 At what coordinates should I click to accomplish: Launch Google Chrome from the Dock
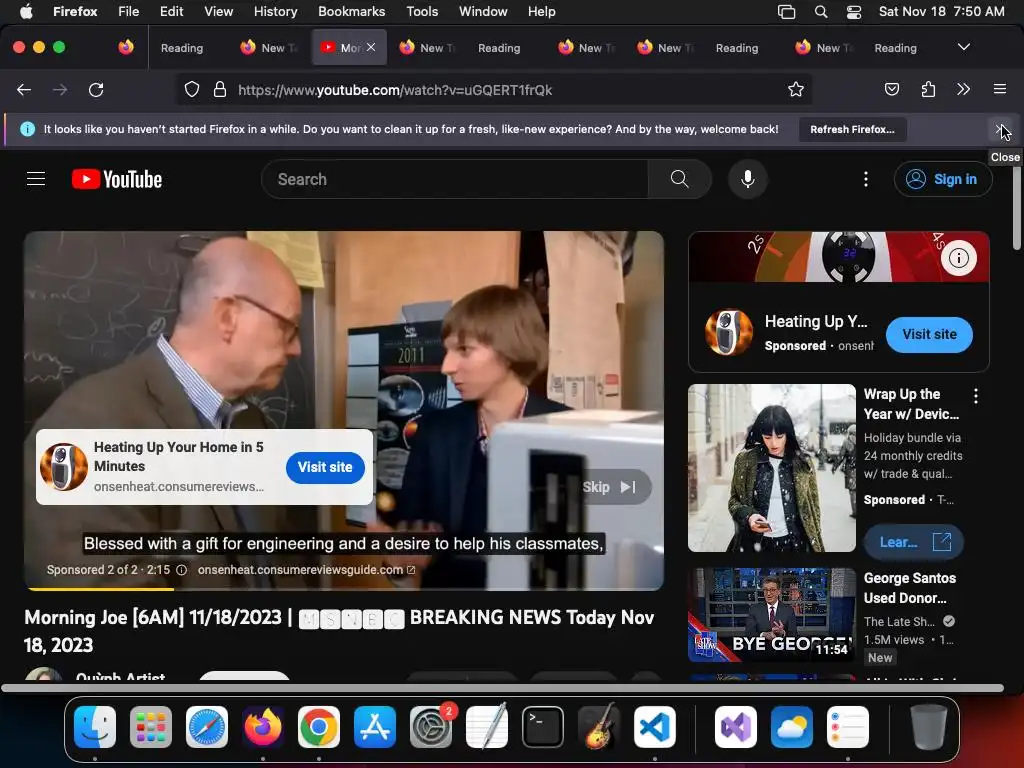(x=319, y=727)
